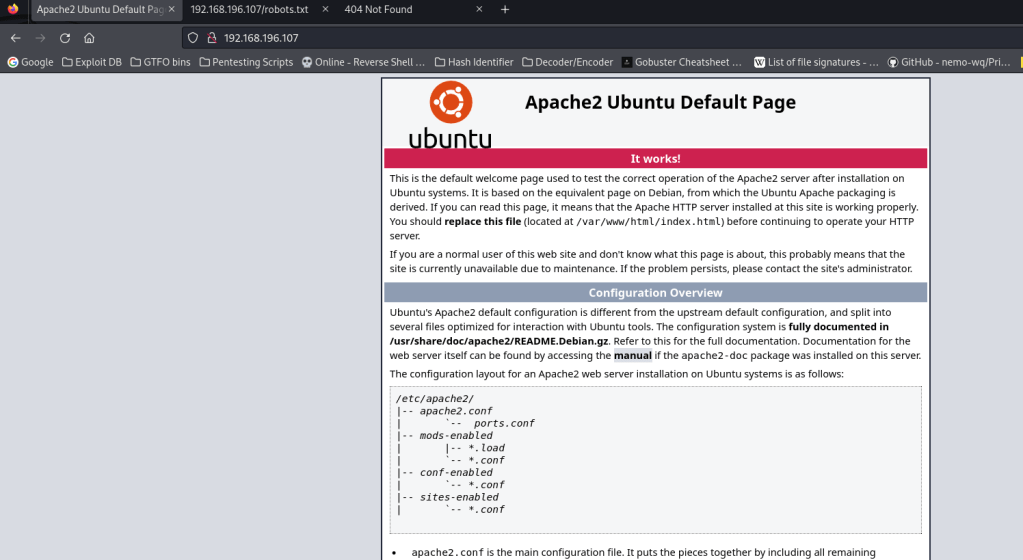The width and height of the screenshot is (1023, 560).
Task: Reload the current page
Action: (65, 38)
